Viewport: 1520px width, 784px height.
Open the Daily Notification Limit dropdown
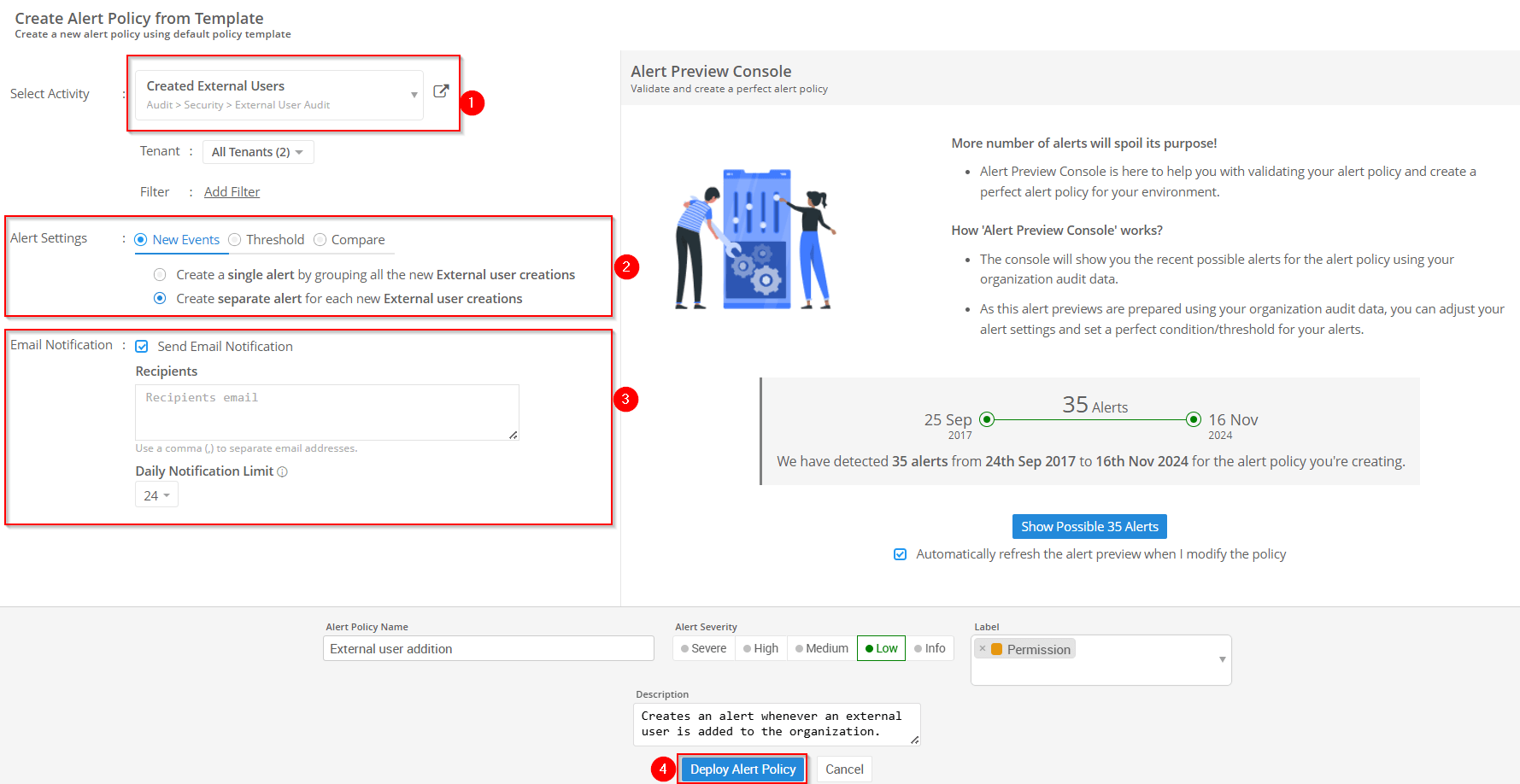point(156,494)
